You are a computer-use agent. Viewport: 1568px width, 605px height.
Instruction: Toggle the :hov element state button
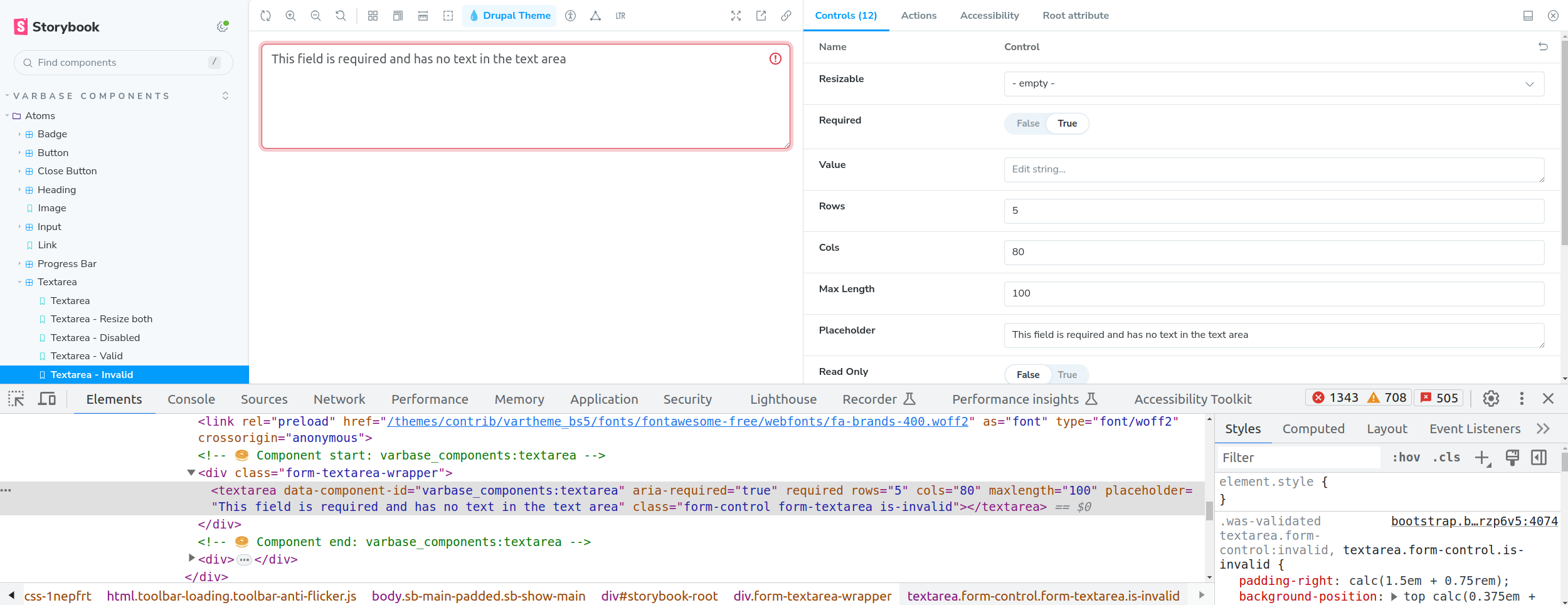[1406, 458]
